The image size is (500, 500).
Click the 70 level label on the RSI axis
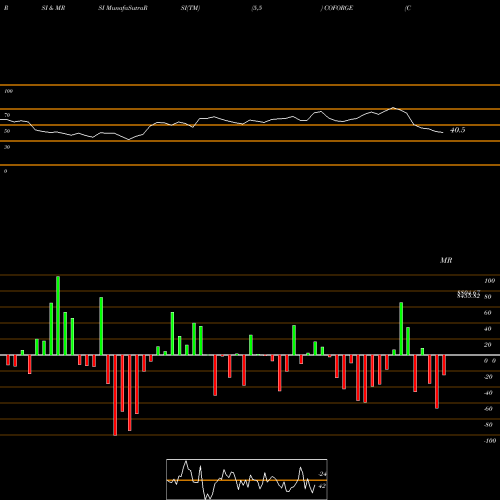click(7, 115)
